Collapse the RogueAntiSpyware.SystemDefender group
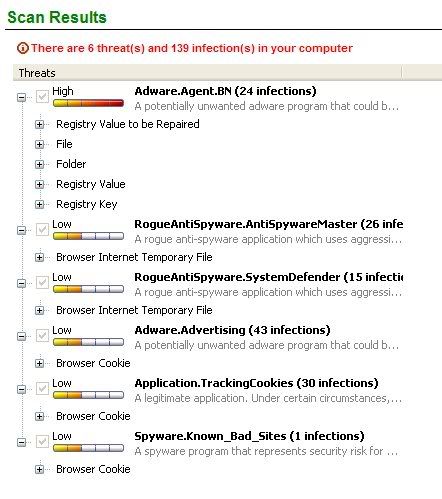 [x=22, y=283]
